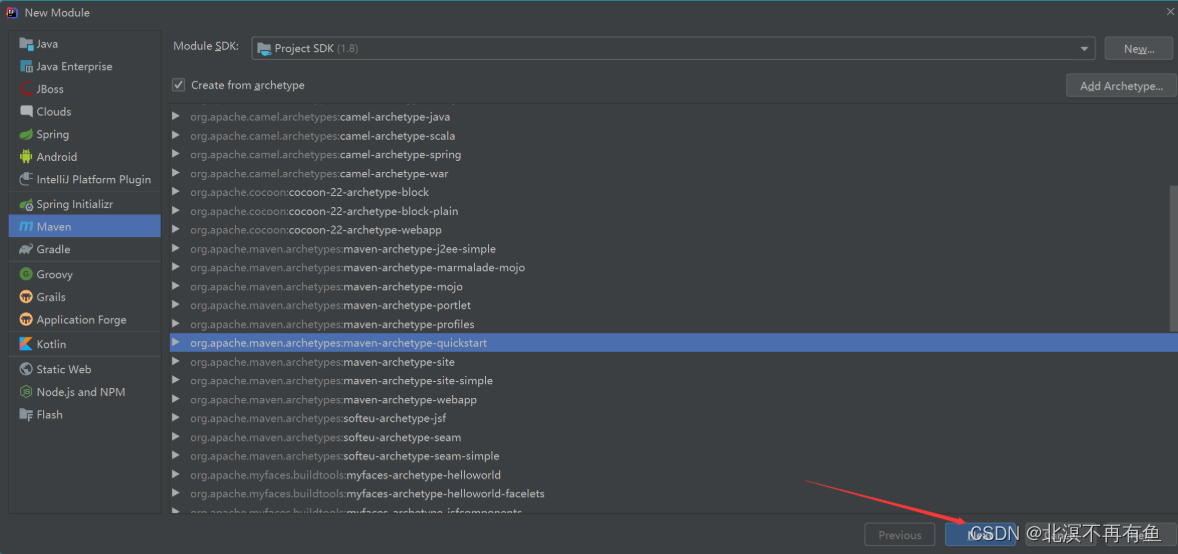Open the Module SDK dropdown

pyautogui.click(x=673, y=48)
